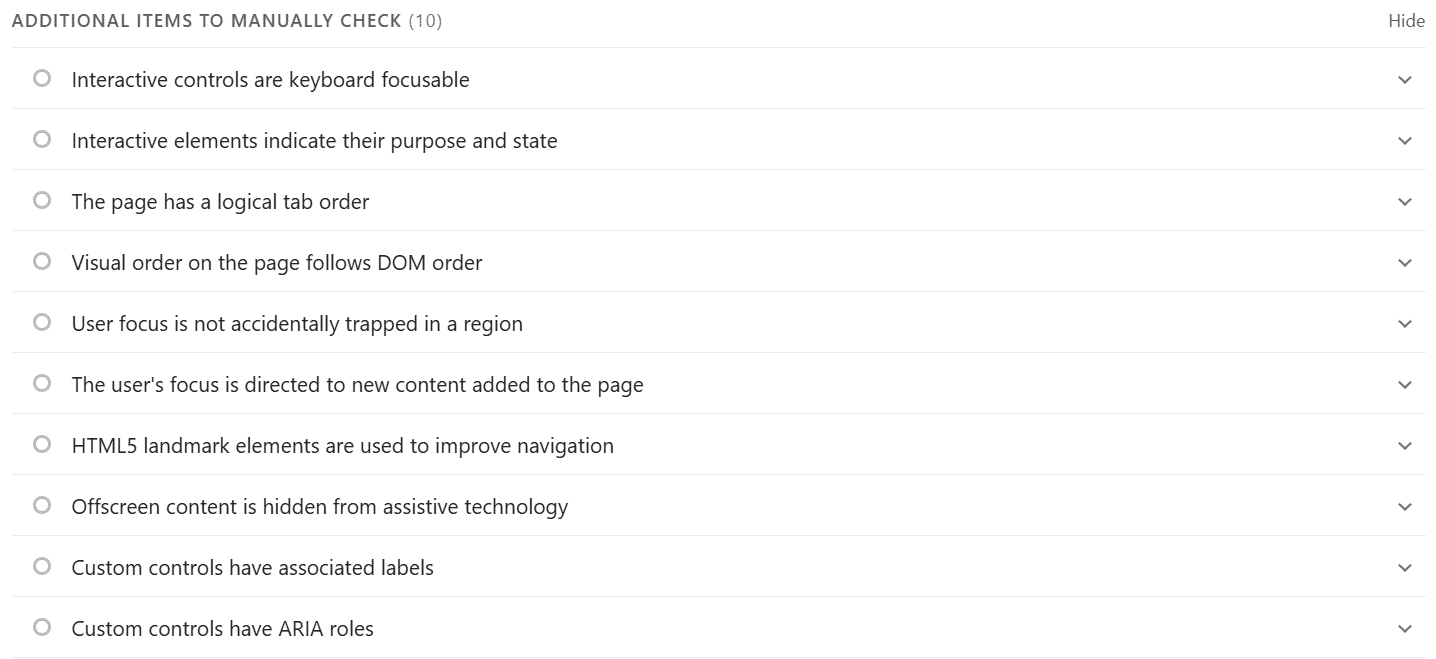Click the status circle beside 'Custom controls have ARIA roles'
This screenshot has width=1436, height=659.
(41, 626)
